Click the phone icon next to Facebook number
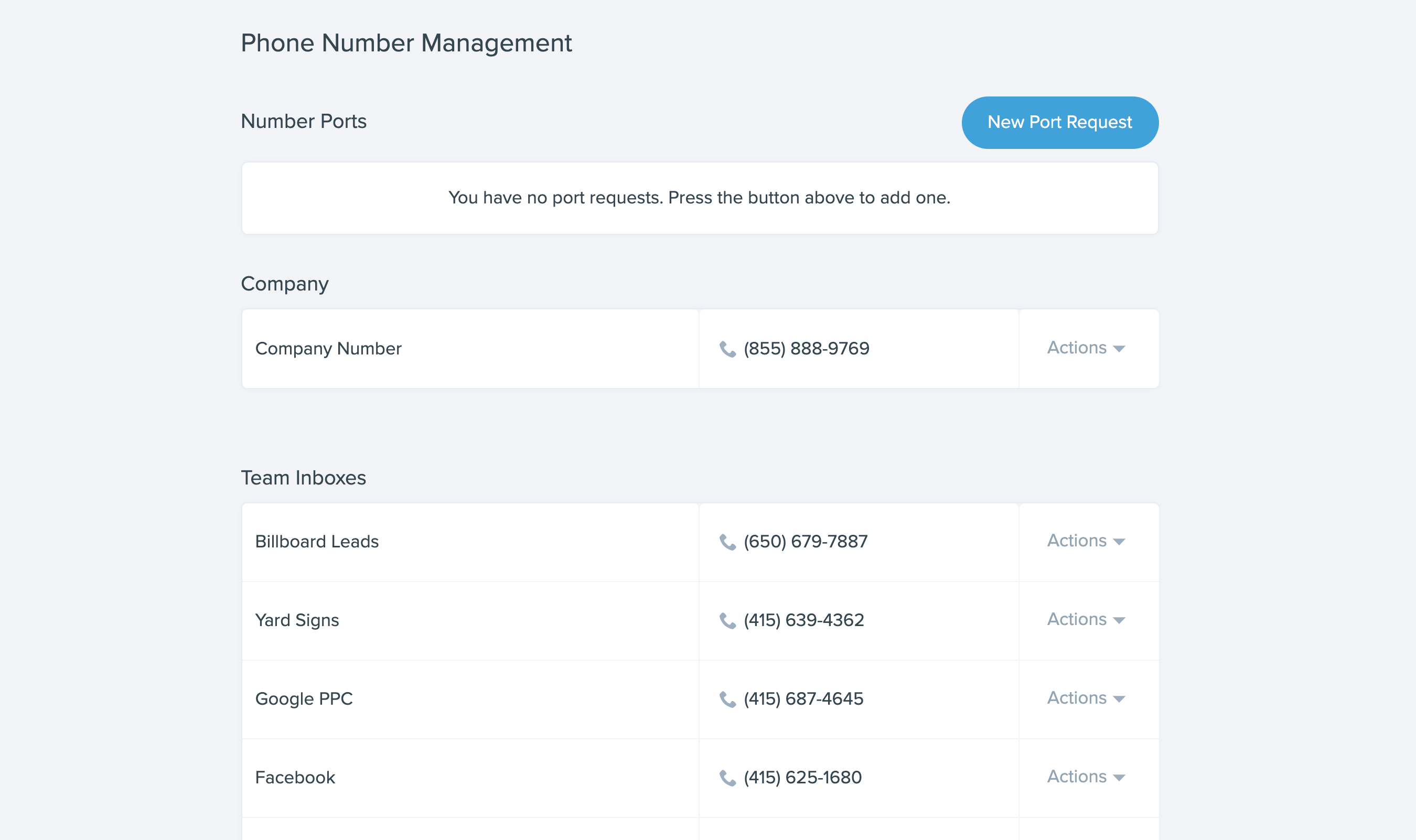 tap(729, 778)
